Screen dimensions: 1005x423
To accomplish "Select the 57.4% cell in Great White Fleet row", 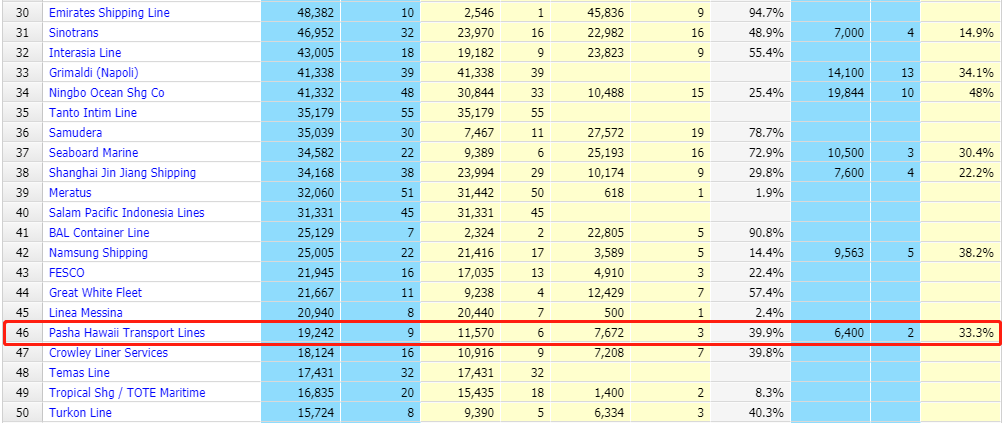I will tap(751, 292).
